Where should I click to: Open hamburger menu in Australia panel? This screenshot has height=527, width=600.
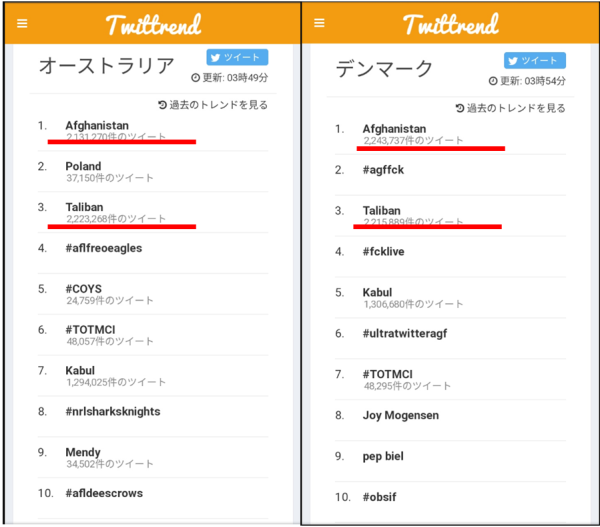click(22, 24)
